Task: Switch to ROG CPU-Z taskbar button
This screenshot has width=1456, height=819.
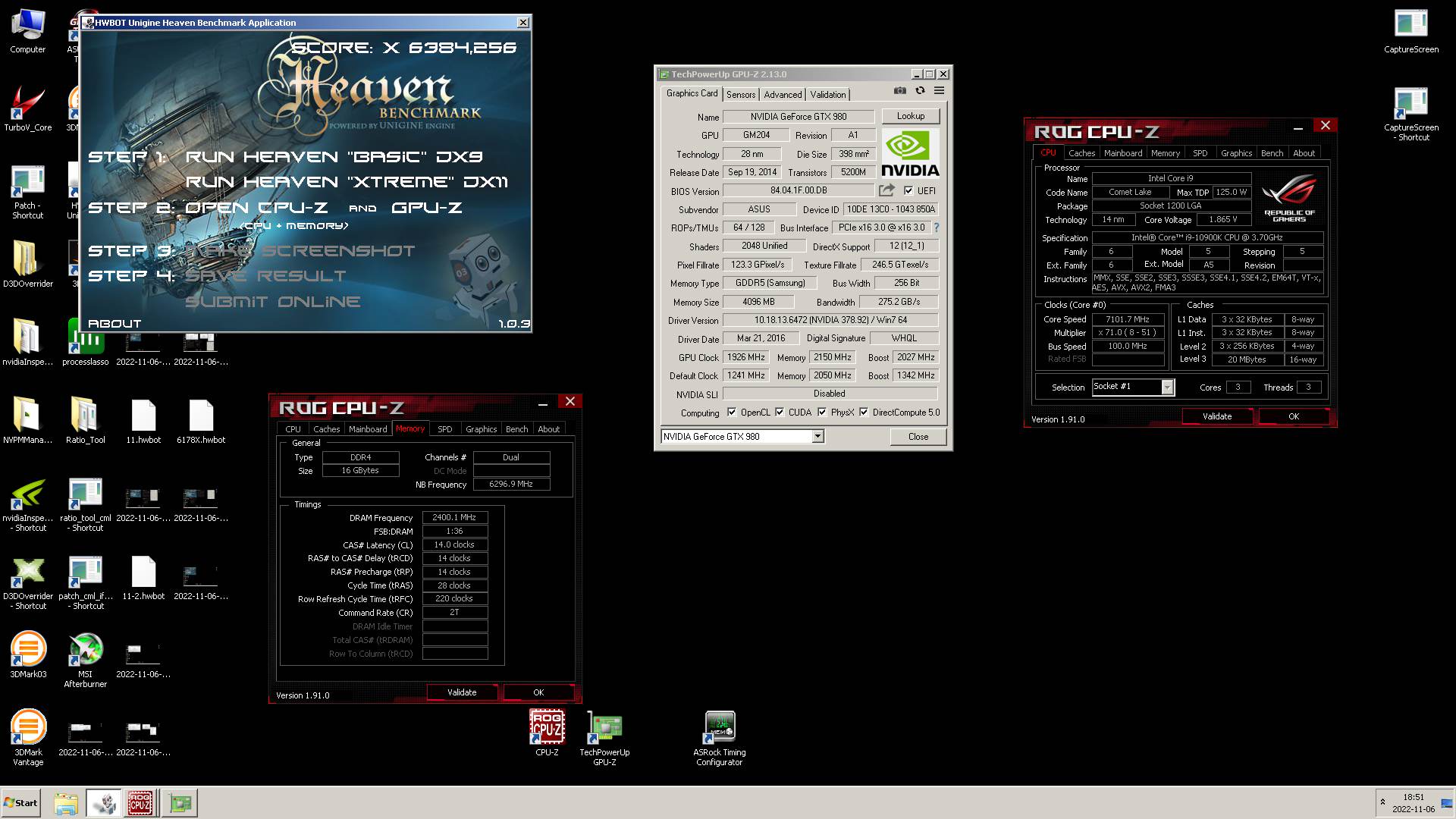Action: coord(140,803)
